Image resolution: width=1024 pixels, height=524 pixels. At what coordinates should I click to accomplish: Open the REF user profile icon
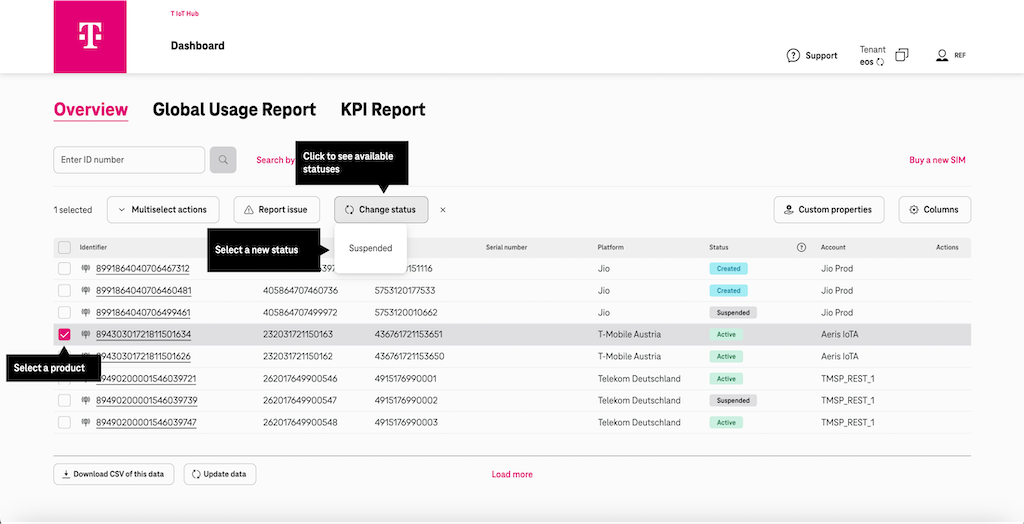[942, 56]
